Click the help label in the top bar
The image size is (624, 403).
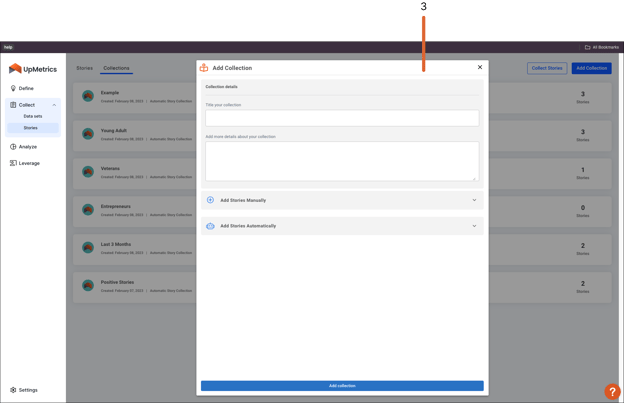pyautogui.click(x=8, y=47)
